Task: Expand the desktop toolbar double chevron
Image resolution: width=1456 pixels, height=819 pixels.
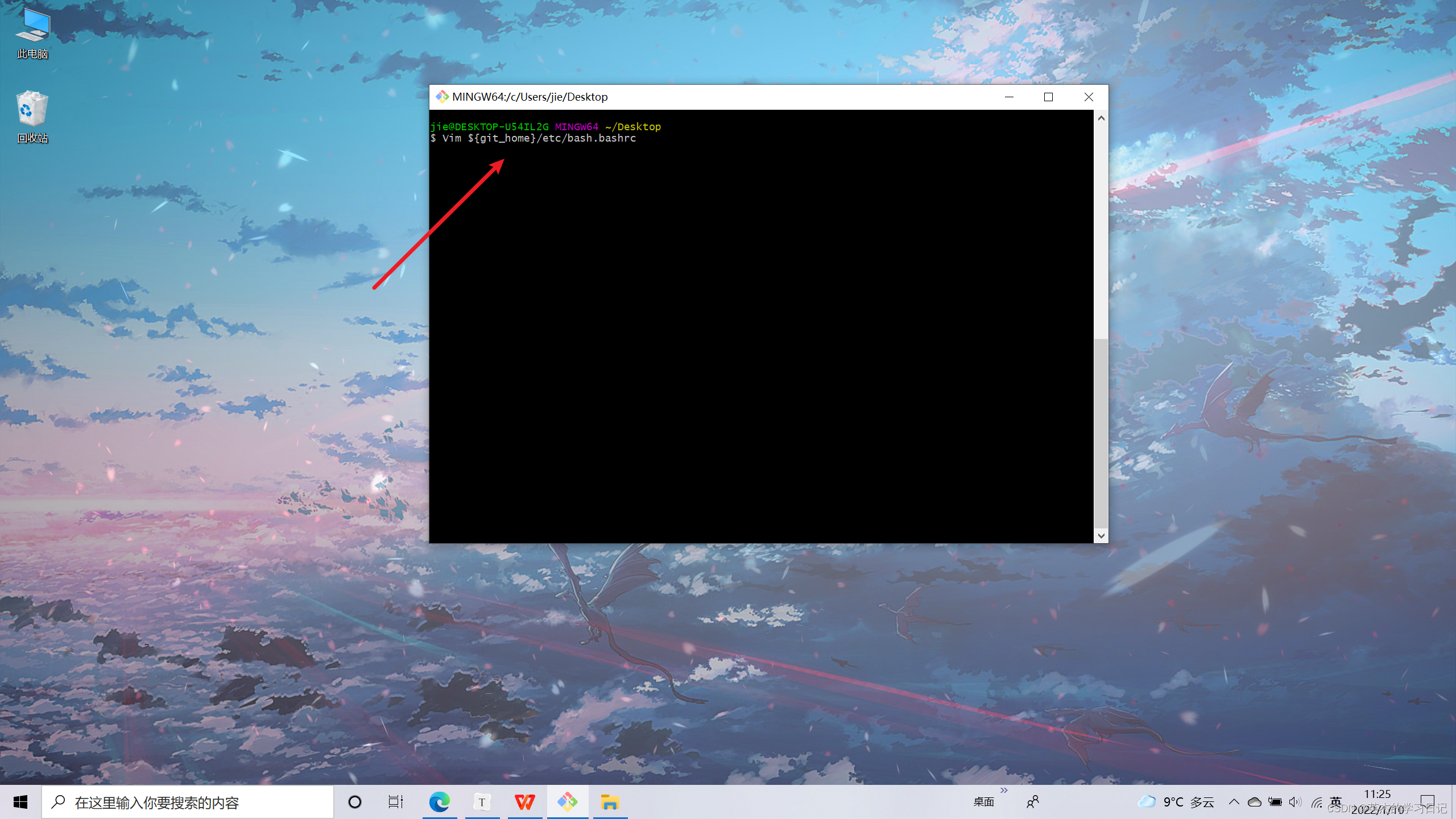Action: pos(1004,791)
